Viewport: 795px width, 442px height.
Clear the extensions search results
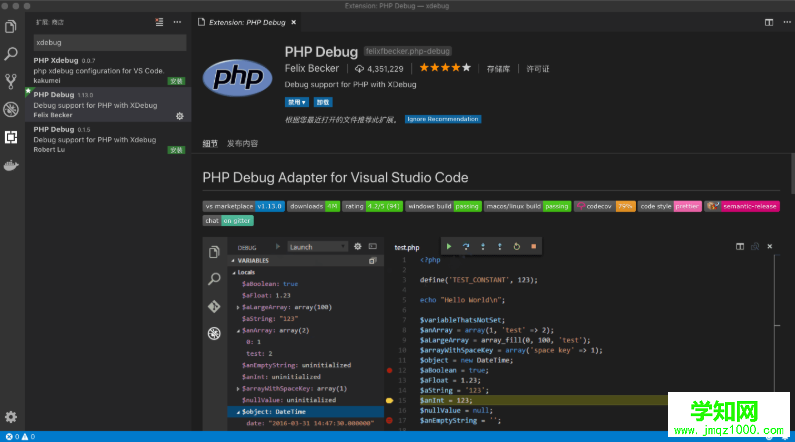pyautogui.click(x=159, y=22)
